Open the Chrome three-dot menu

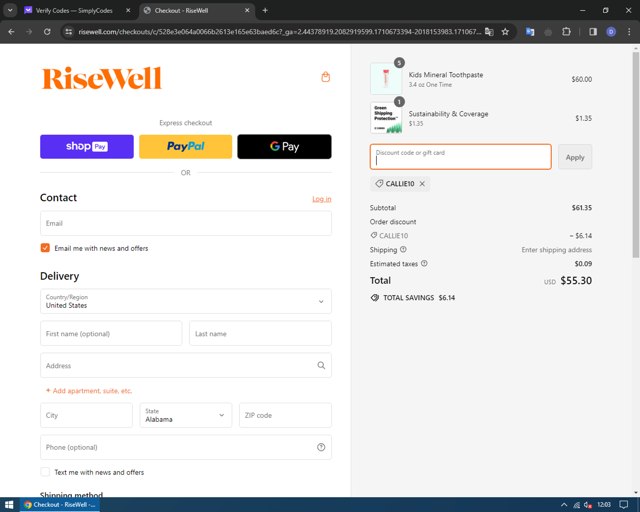pos(629,31)
